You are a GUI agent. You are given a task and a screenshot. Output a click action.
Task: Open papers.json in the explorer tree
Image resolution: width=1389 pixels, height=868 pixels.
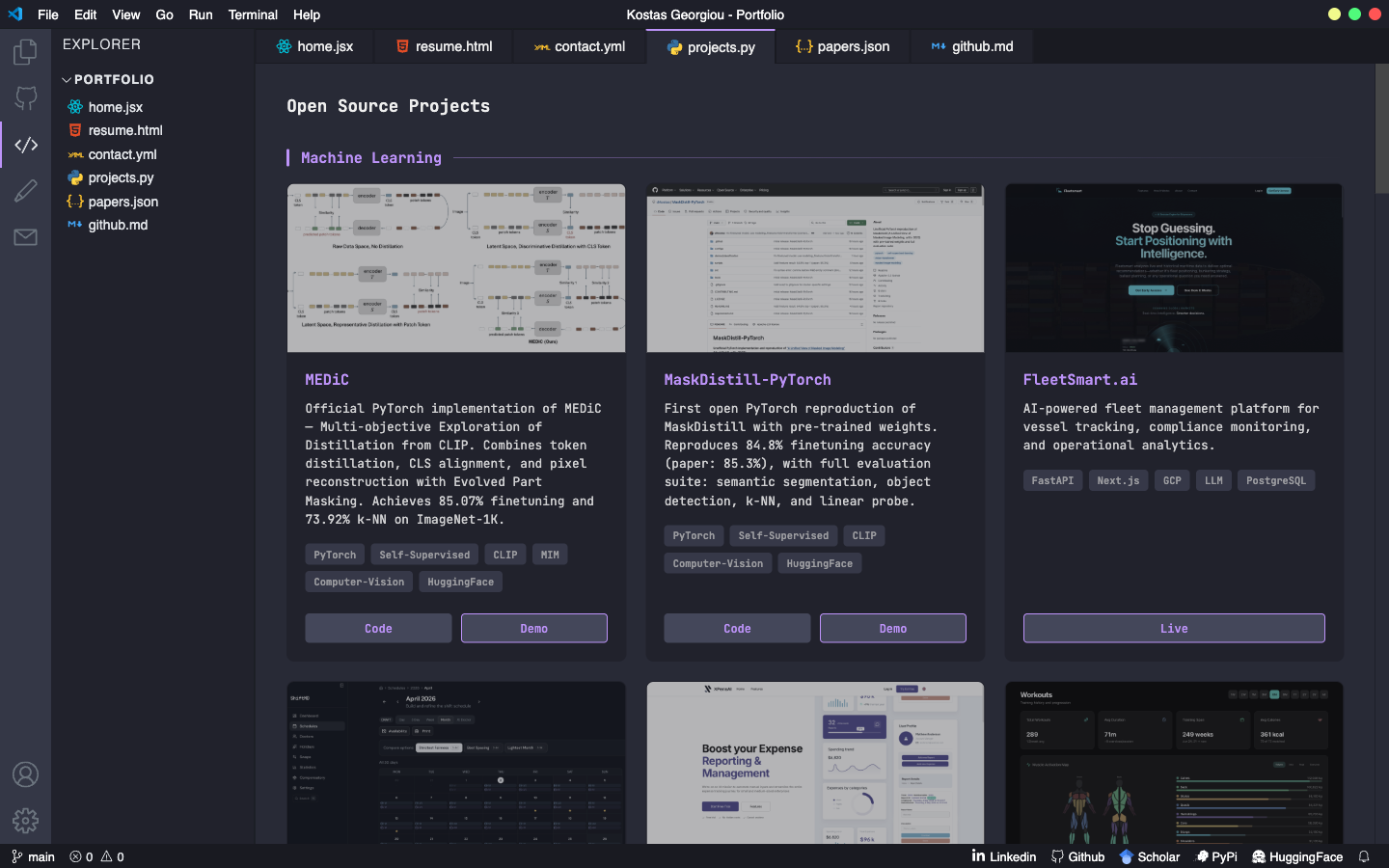113,202
